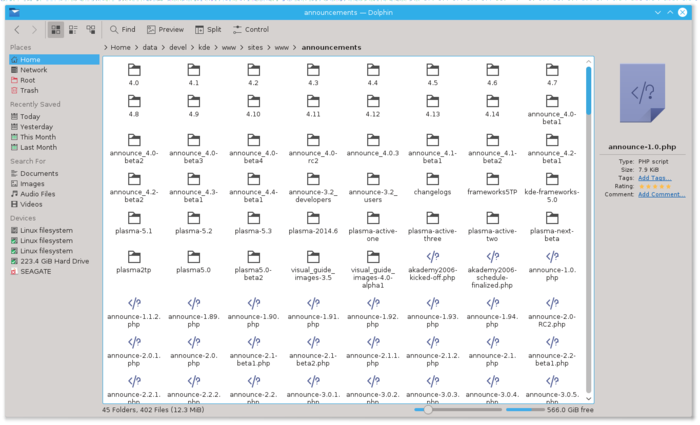Expand the arrow before announcements breadcrumb
This screenshot has width=700, height=425.
click(x=295, y=47)
